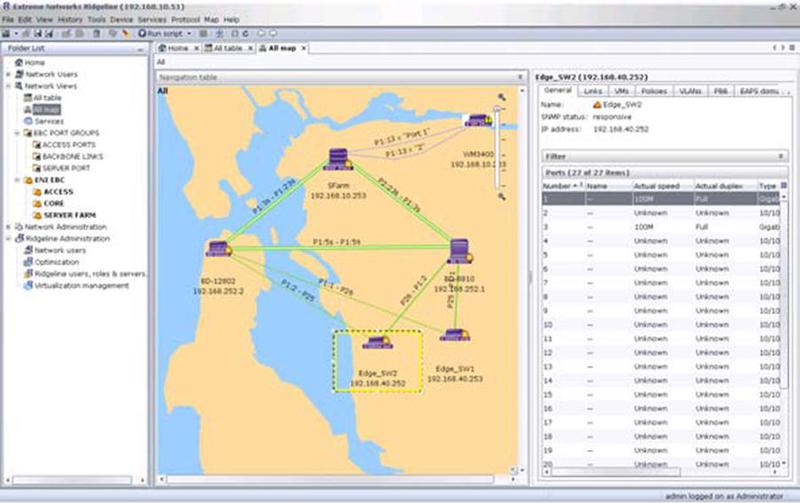
Task: Click the BD-8810 switch icon on map
Action: (460, 252)
